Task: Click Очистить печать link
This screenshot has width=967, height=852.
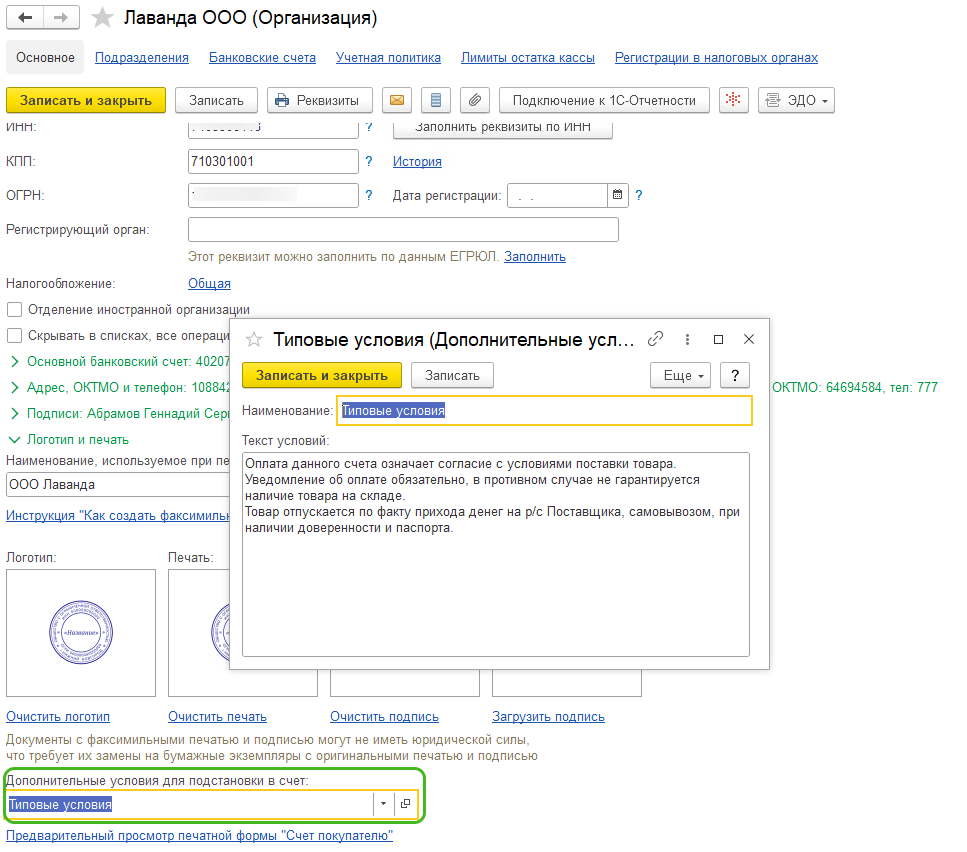Action: click(x=217, y=716)
